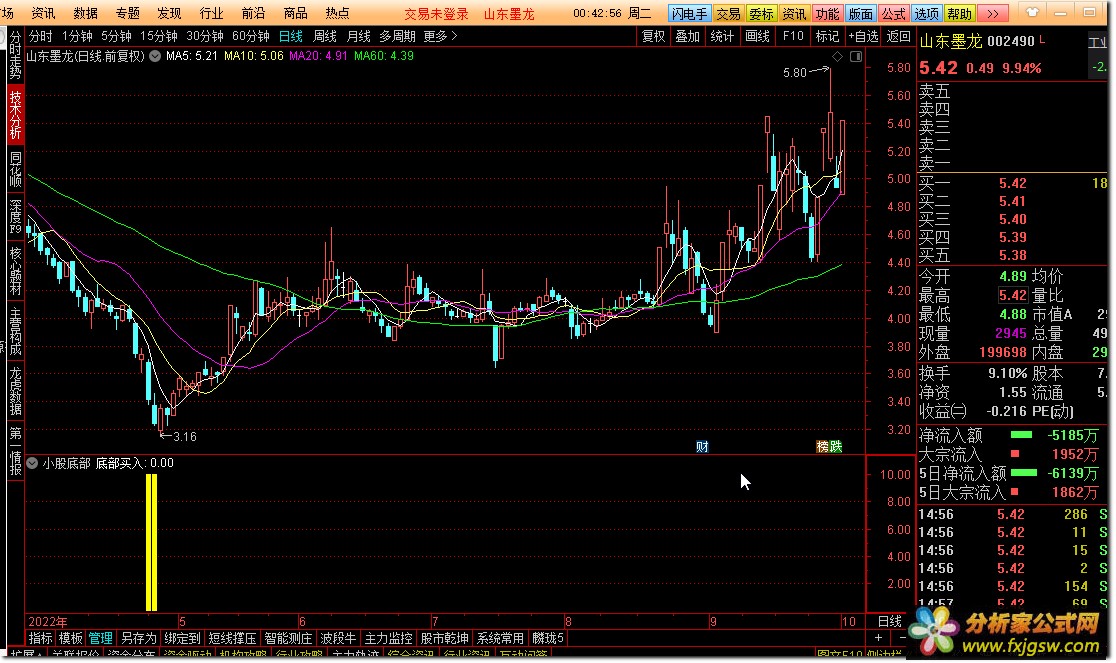Open the 多周期 multi-period view
This screenshot has width=1116, height=663.
(x=397, y=36)
